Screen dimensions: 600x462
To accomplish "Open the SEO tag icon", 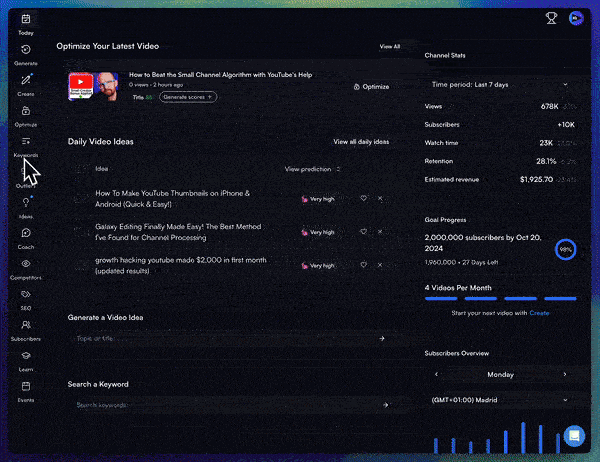I will coord(25,295).
